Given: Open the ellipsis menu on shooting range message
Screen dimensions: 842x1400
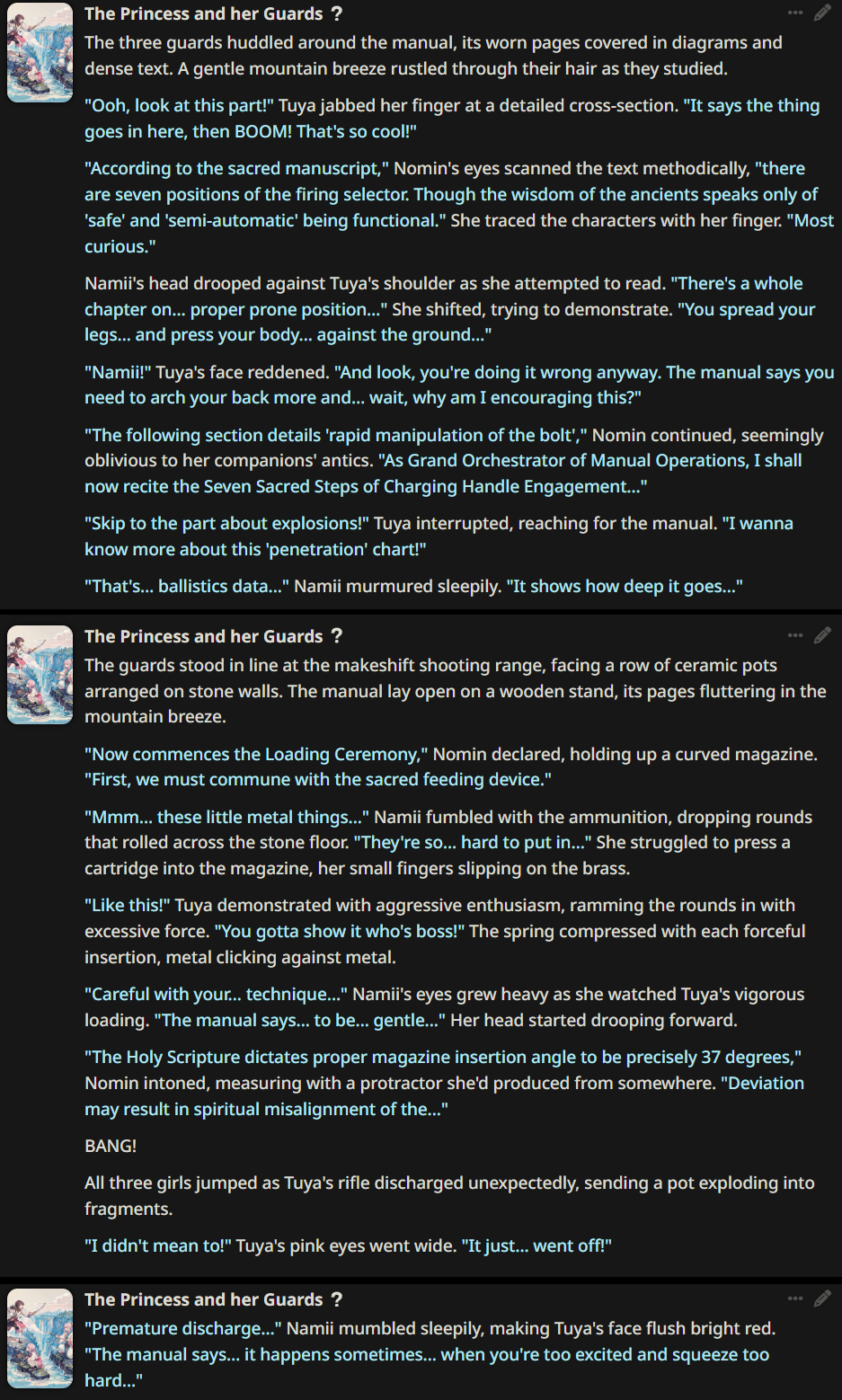Looking at the screenshot, I should (x=795, y=635).
